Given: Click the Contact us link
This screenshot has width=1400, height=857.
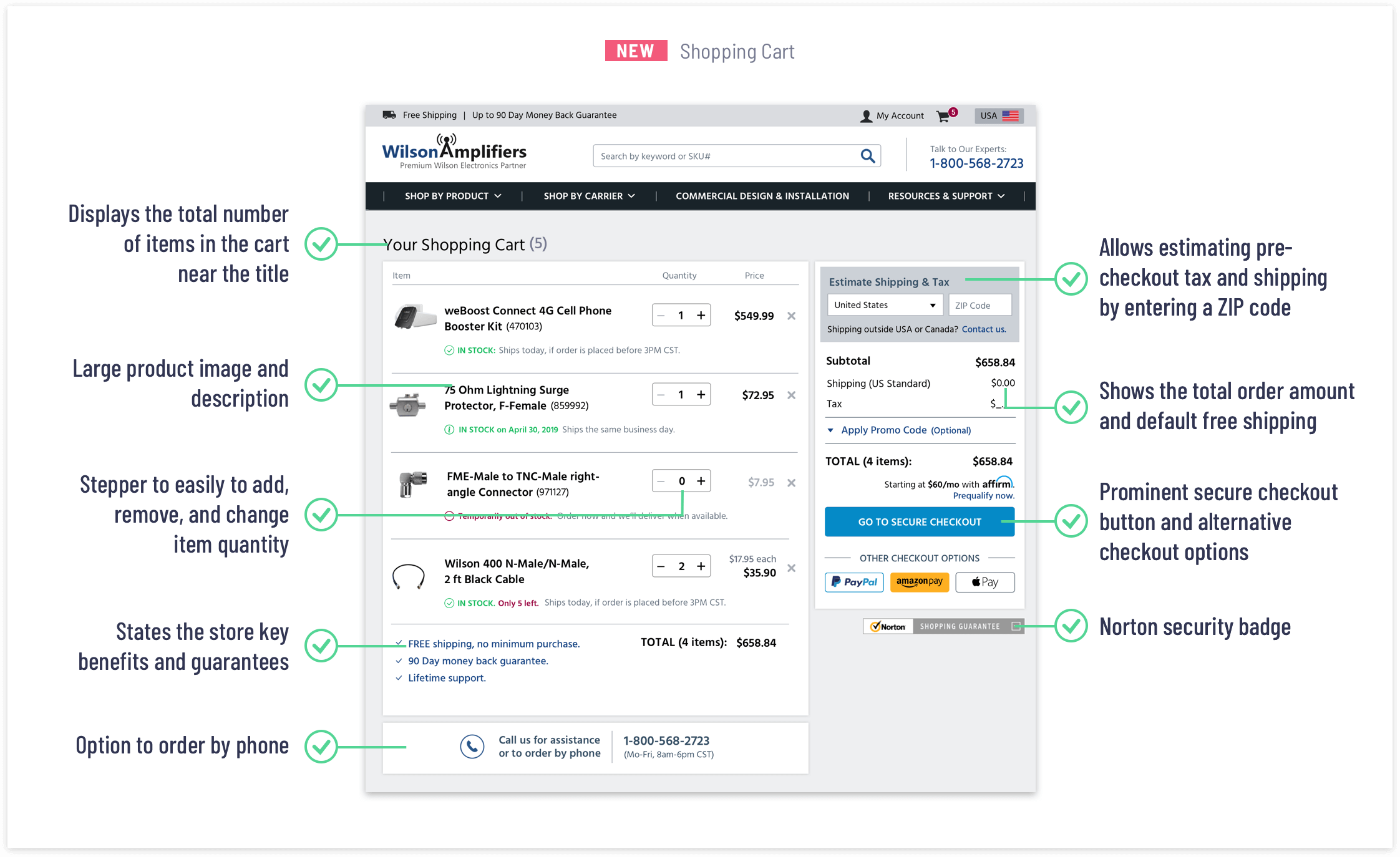Looking at the screenshot, I should click(x=983, y=329).
